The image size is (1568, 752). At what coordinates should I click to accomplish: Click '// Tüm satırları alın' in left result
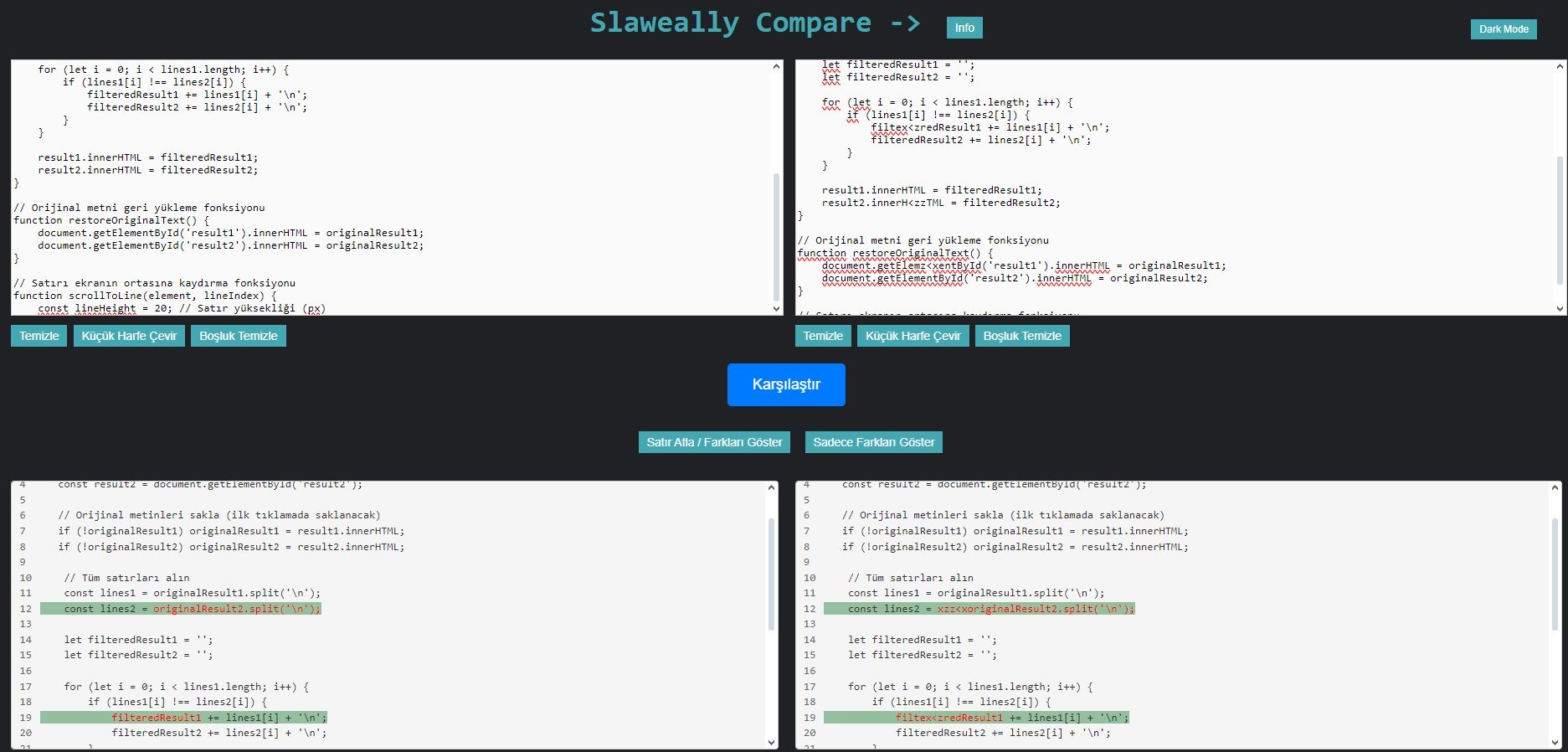126,578
